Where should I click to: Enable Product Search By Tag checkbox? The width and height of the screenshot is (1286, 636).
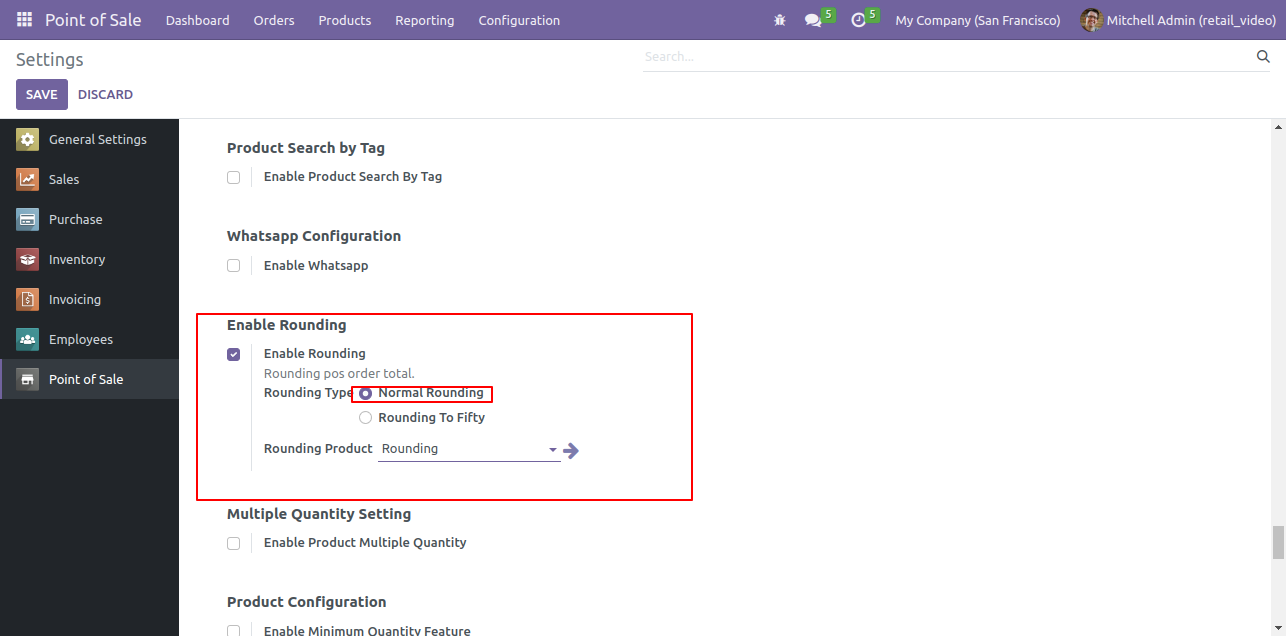point(233,177)
